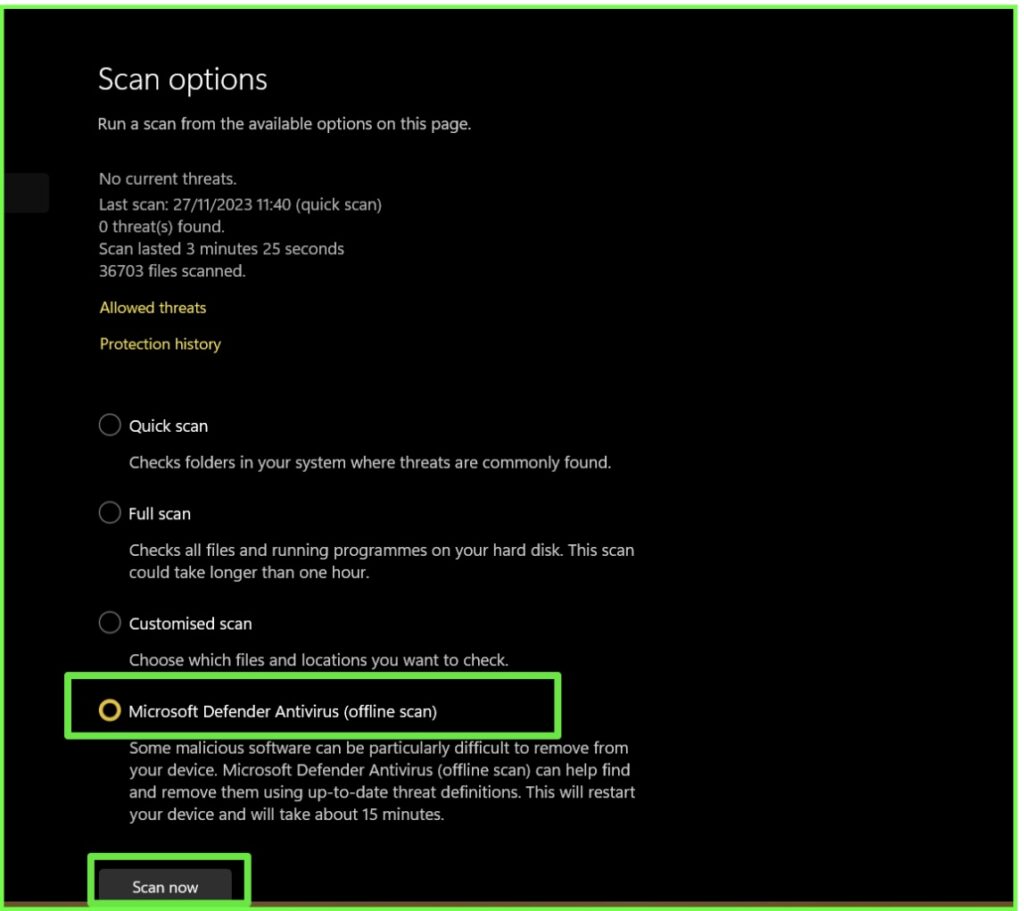The image size is (1024, 911).
Task: Select Microsoft Defender Antivirus (offline scan)
Action: pos(109,710)
